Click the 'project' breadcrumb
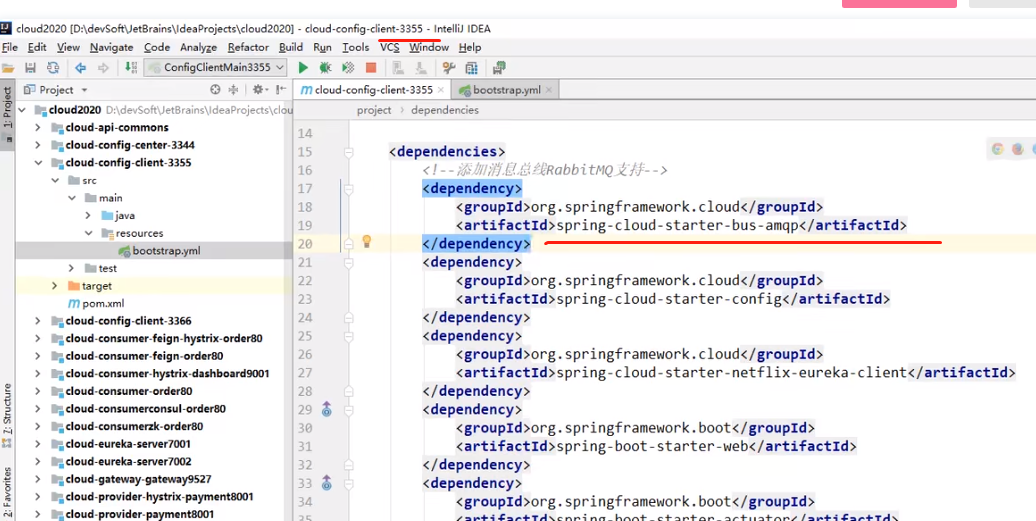 point(374,110)
